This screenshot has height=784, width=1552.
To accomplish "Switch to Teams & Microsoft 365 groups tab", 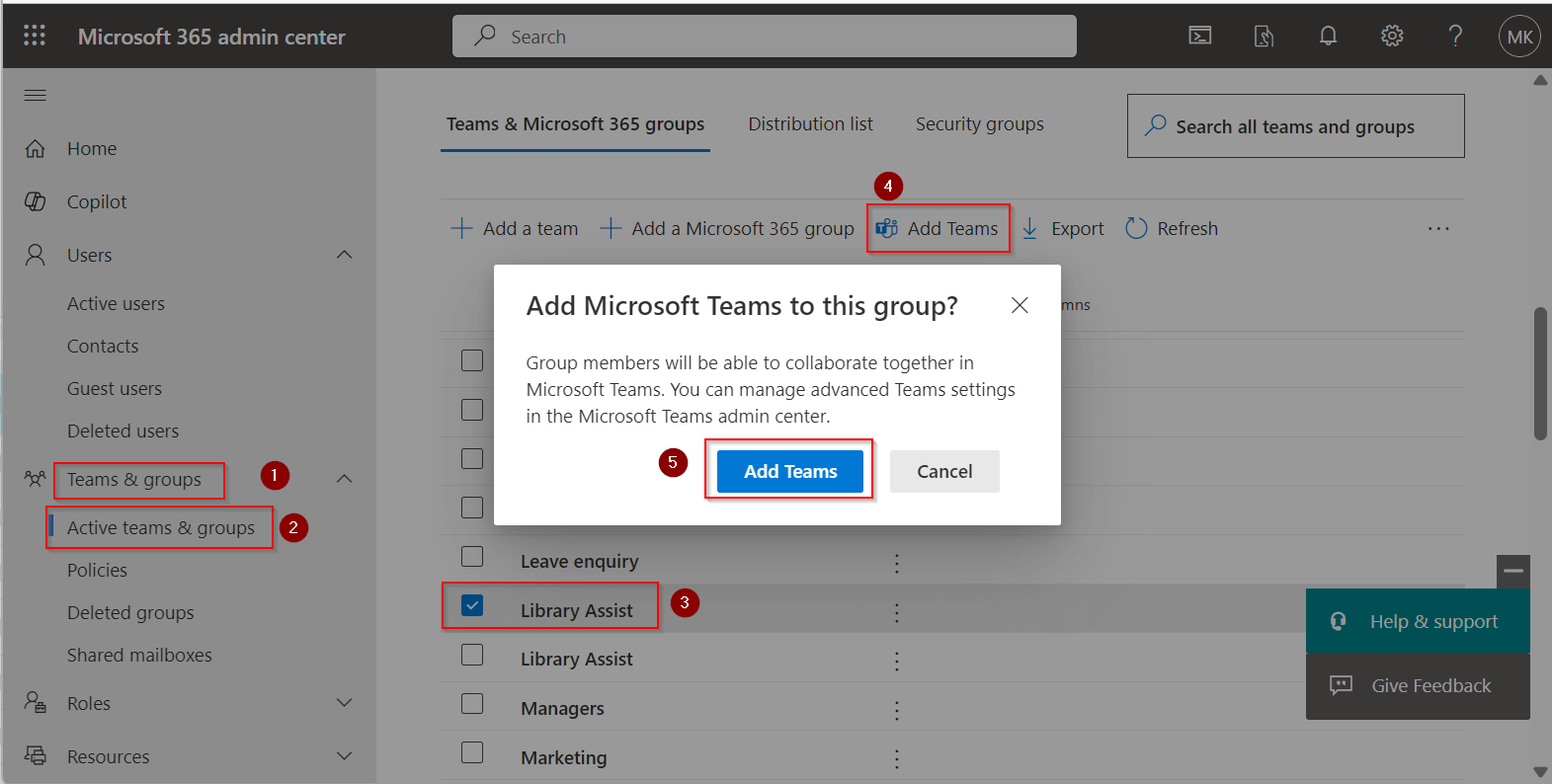I will click(x=575, y=124).
